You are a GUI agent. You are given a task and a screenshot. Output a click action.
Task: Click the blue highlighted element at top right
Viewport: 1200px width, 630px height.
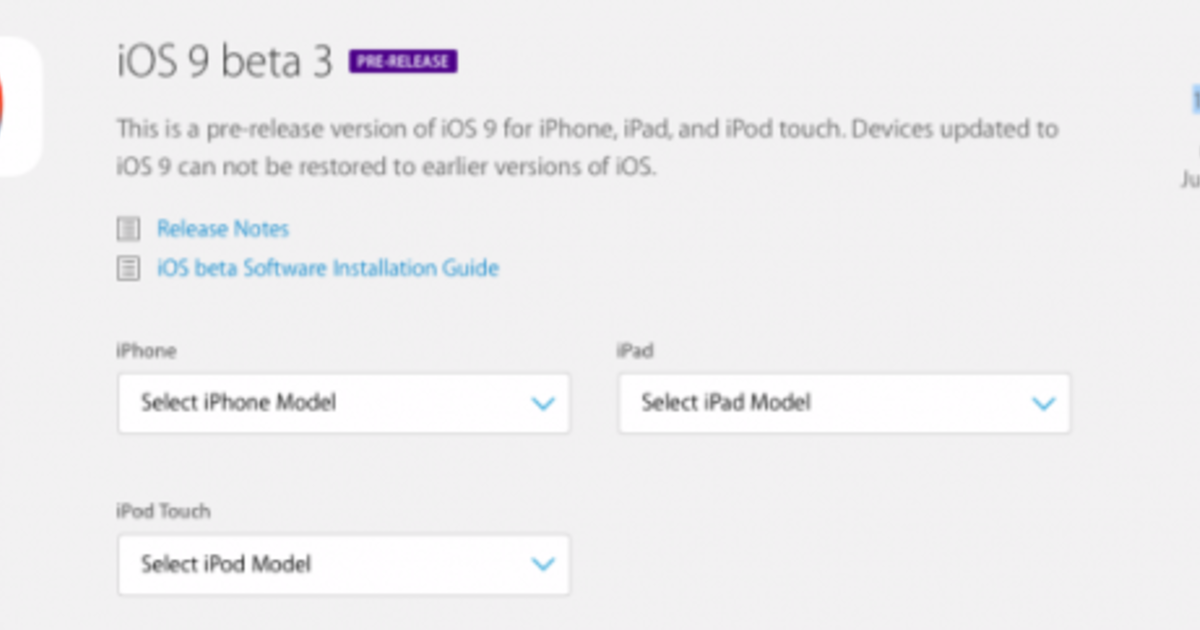click(1194, 100)
